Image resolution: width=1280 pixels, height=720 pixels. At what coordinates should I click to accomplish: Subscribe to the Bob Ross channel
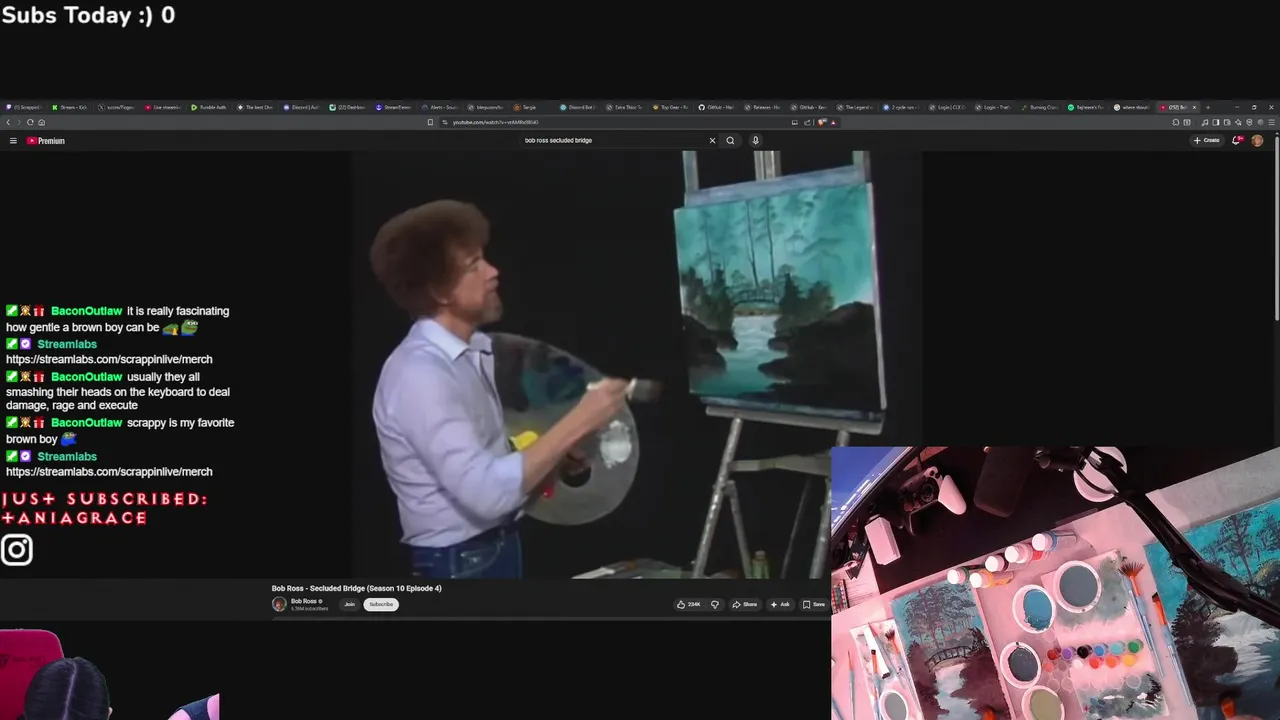coord(381,604)
